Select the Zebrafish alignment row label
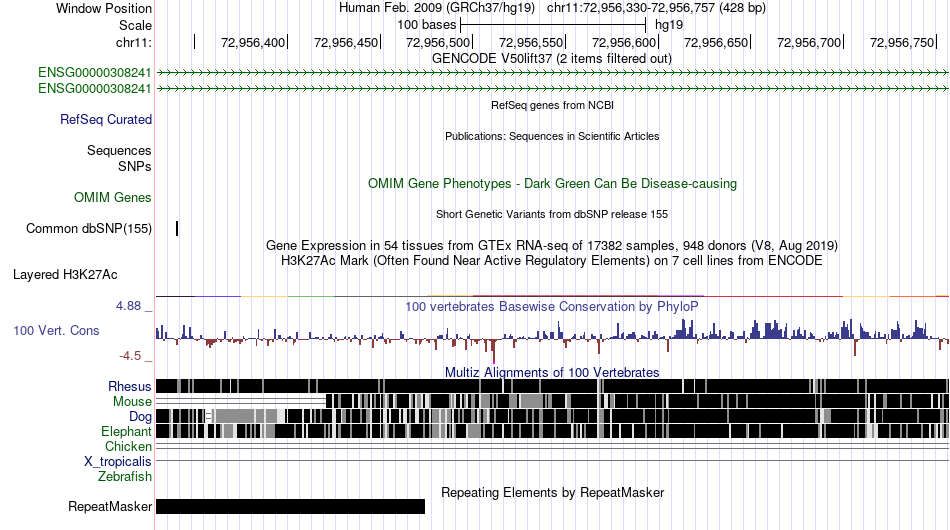Image resolution: width=950 pixels, height=530 pixels. 125,477
